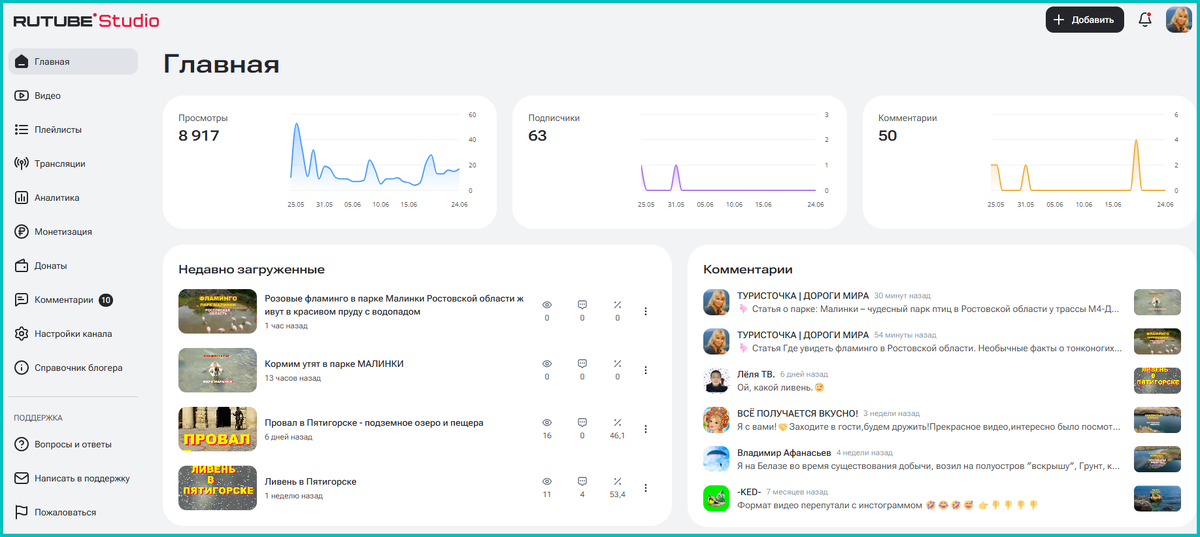1200x537 pixels.
Task: Click the Вопросы и ответы question icon
Action: coord(21,444)
